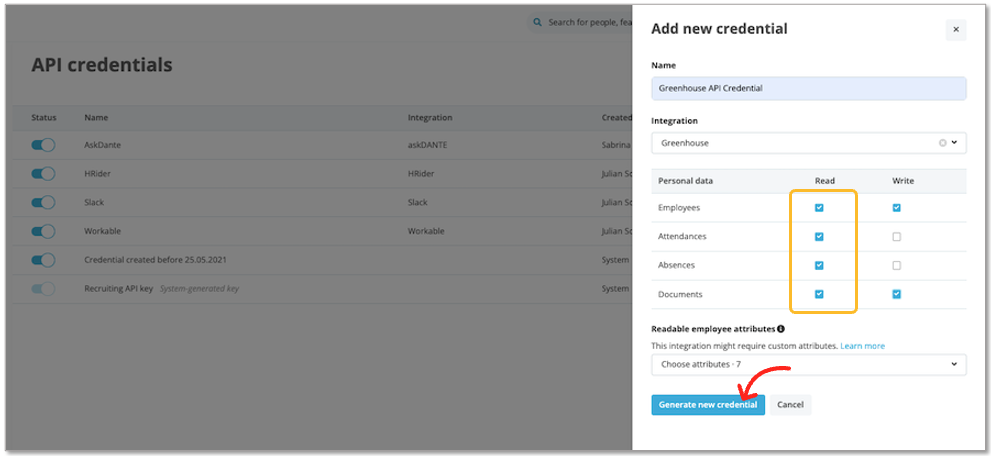Click the Name column header in credentials table
The width and height of the screenshot is (991, 456).
point(96,117)
